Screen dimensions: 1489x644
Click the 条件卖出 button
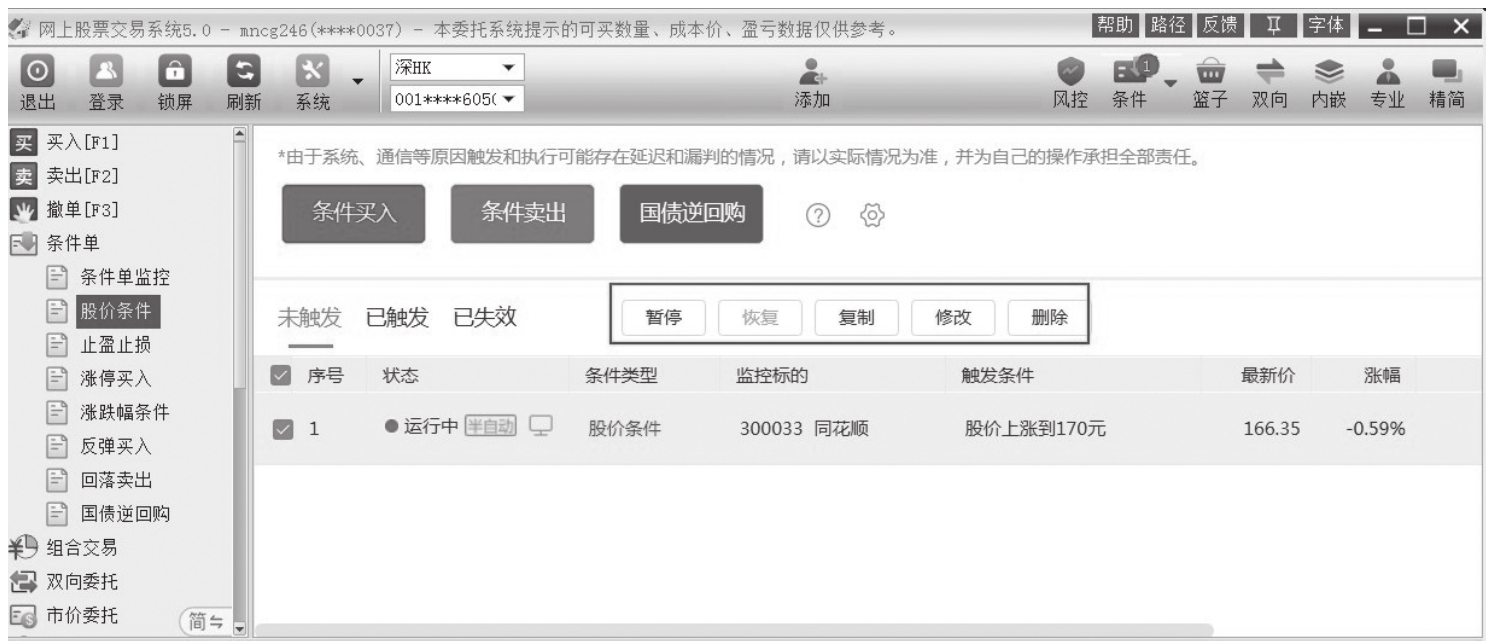pos(522,213)
